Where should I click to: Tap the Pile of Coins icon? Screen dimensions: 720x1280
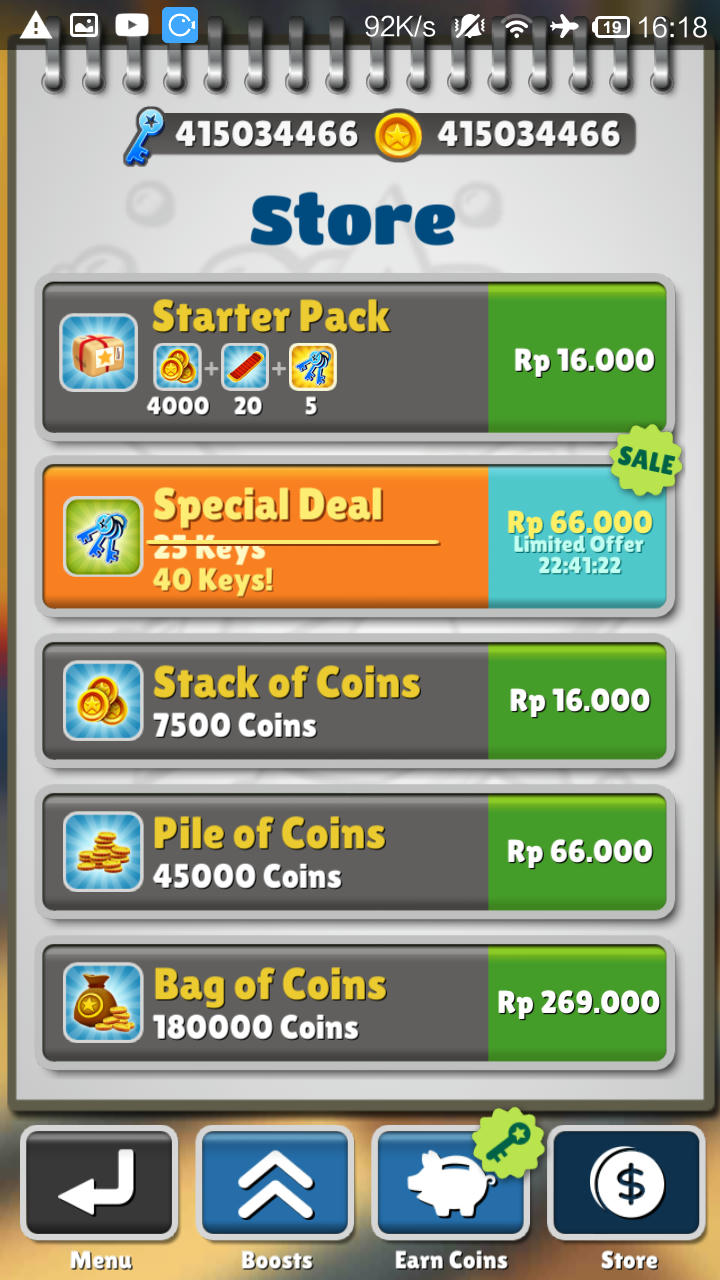pos(103,851)
